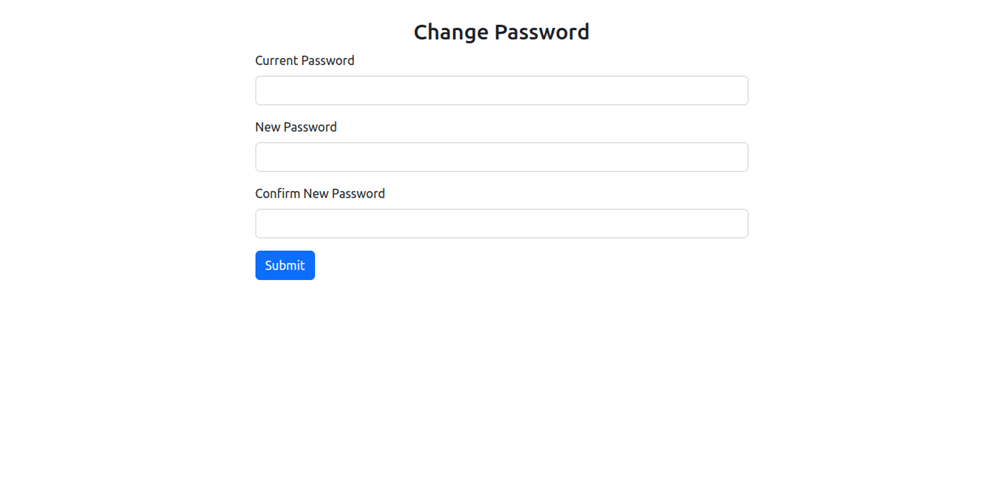Click the page title 'Change Password'
Viewport: 1004px width, 492px height.
[501, 32]
